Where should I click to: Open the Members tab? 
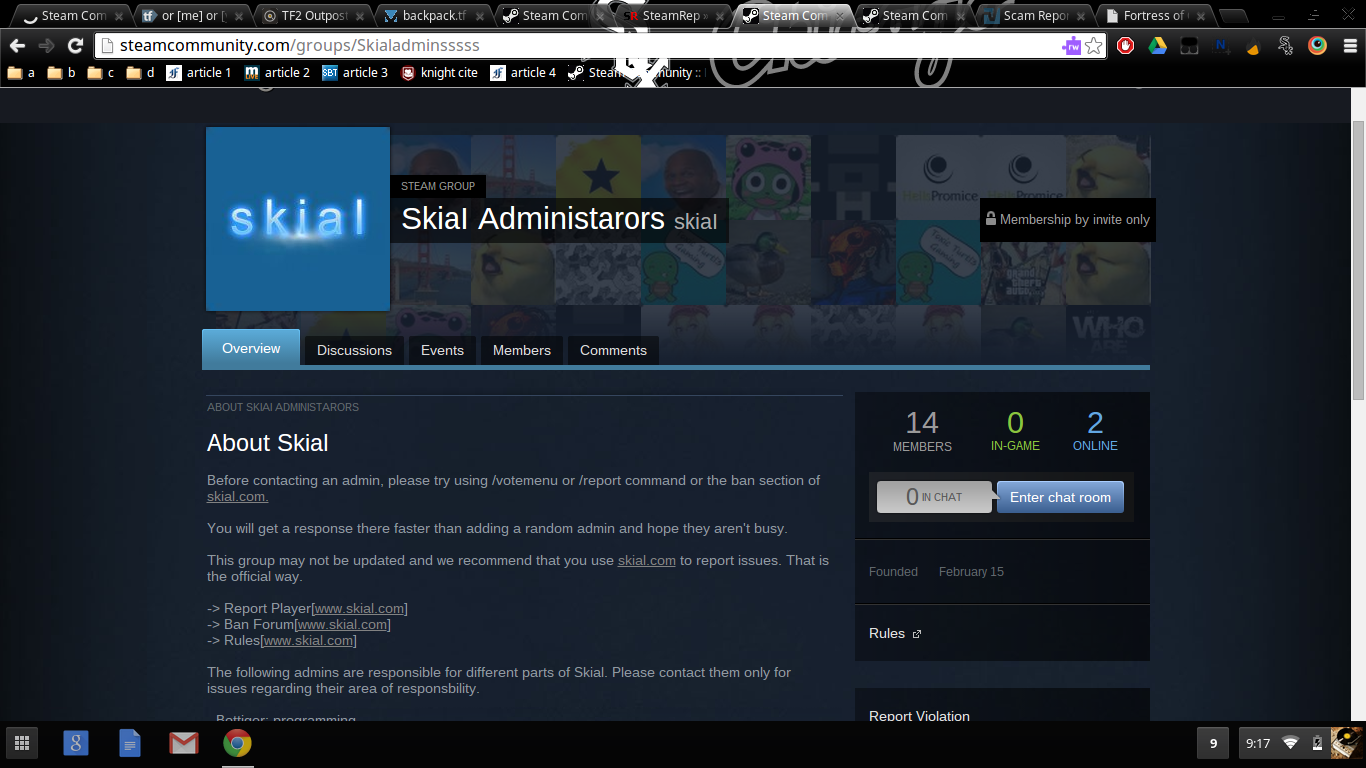click(x=521, y=350)
